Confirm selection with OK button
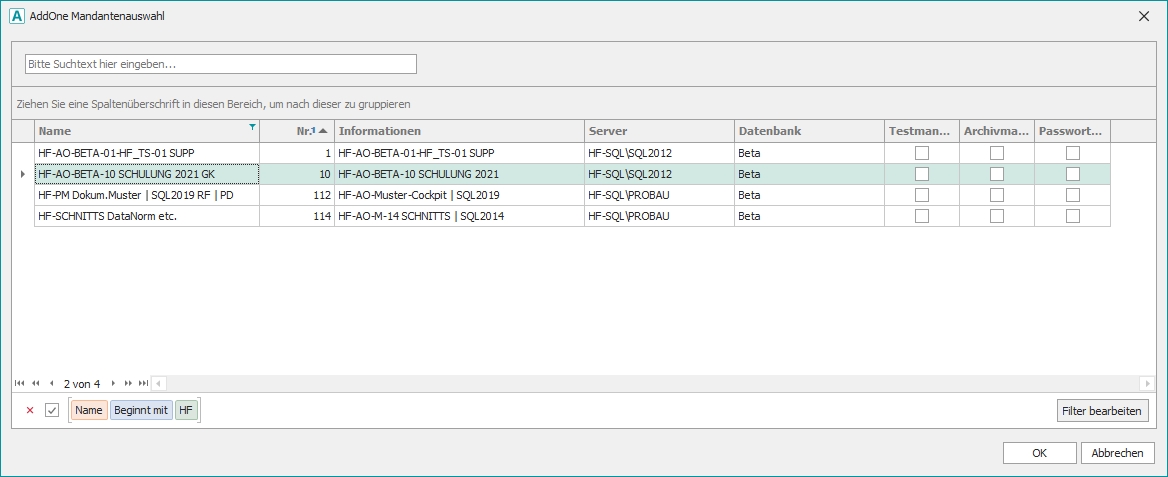Viewport: 1168px width, 477px height. (x=1039, y=453)
